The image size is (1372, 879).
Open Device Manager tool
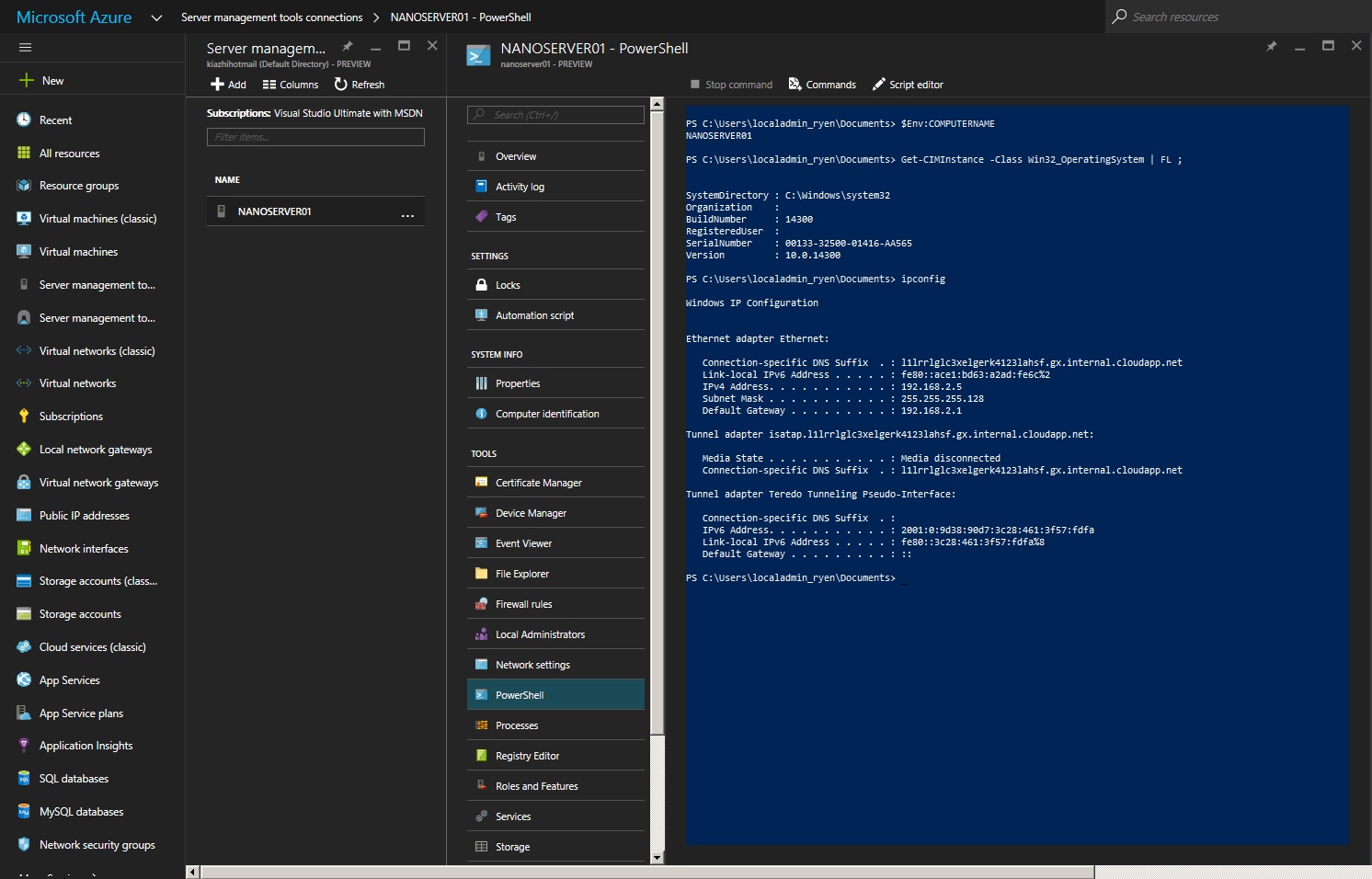(555, 513)
